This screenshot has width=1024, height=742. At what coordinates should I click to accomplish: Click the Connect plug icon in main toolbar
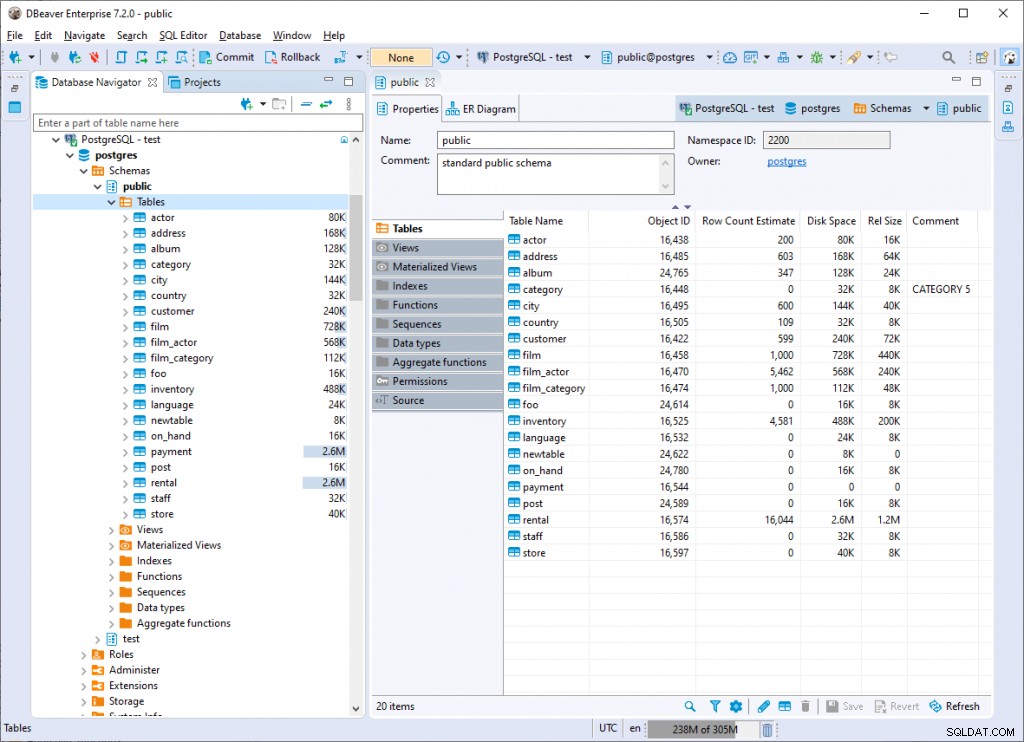54,57
